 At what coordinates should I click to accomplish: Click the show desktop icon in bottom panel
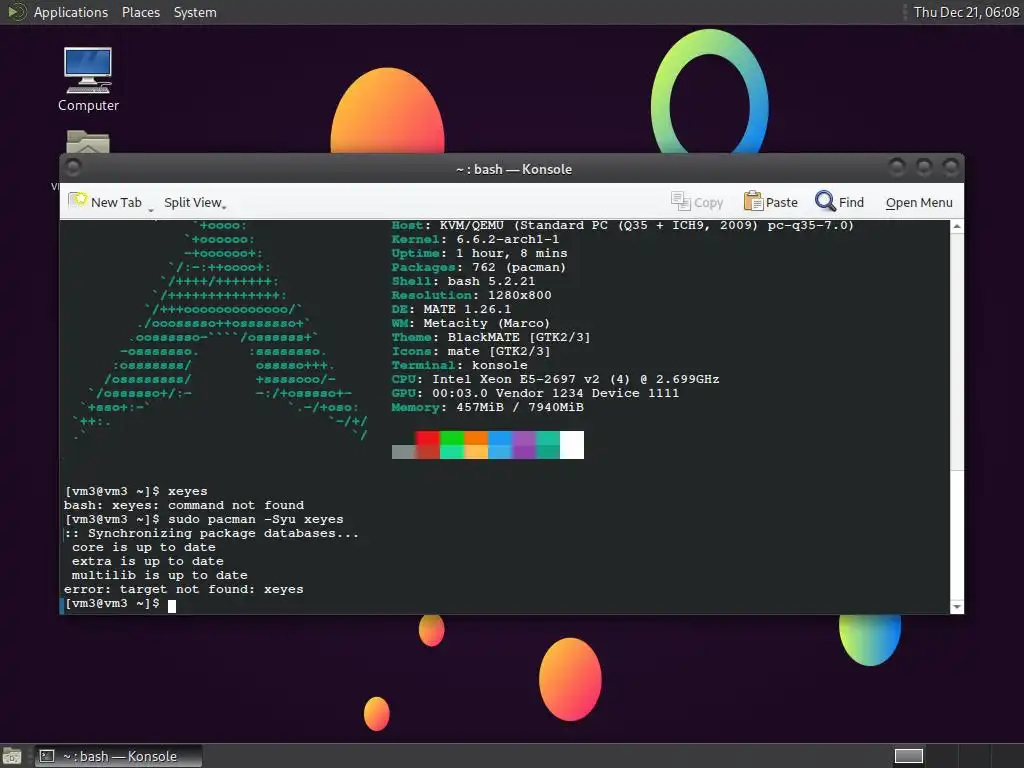click(x=12, y=756)
